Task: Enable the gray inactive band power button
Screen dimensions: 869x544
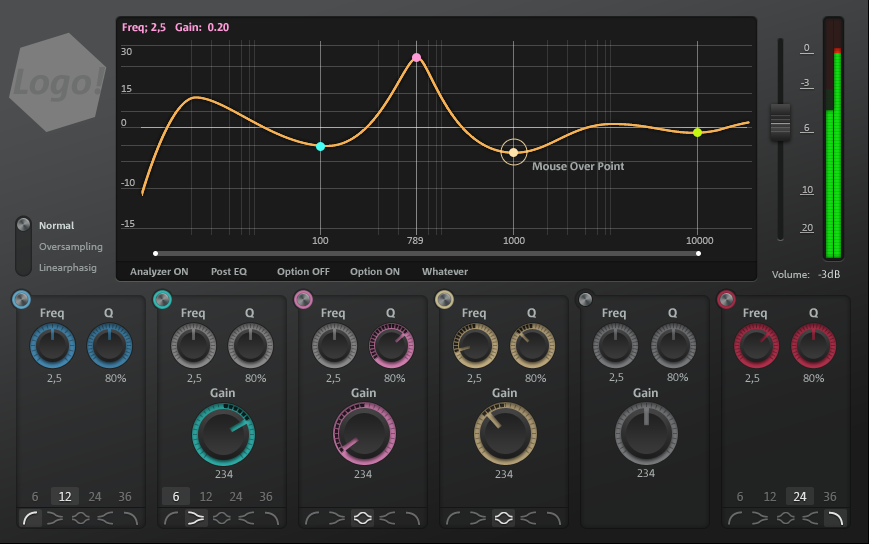Action: click(x=586, y=300)
